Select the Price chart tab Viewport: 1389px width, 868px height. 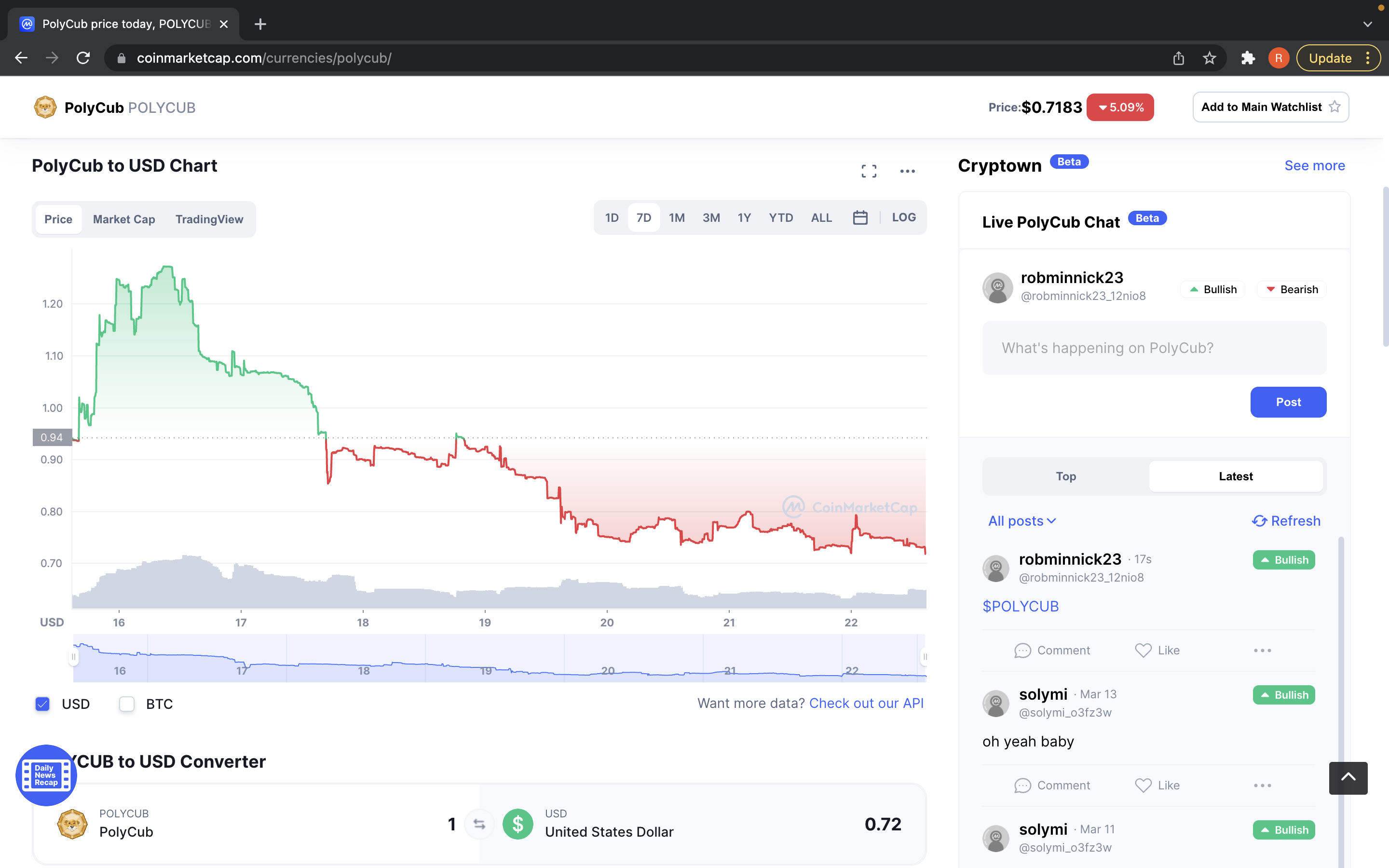[x=58, y=219]
